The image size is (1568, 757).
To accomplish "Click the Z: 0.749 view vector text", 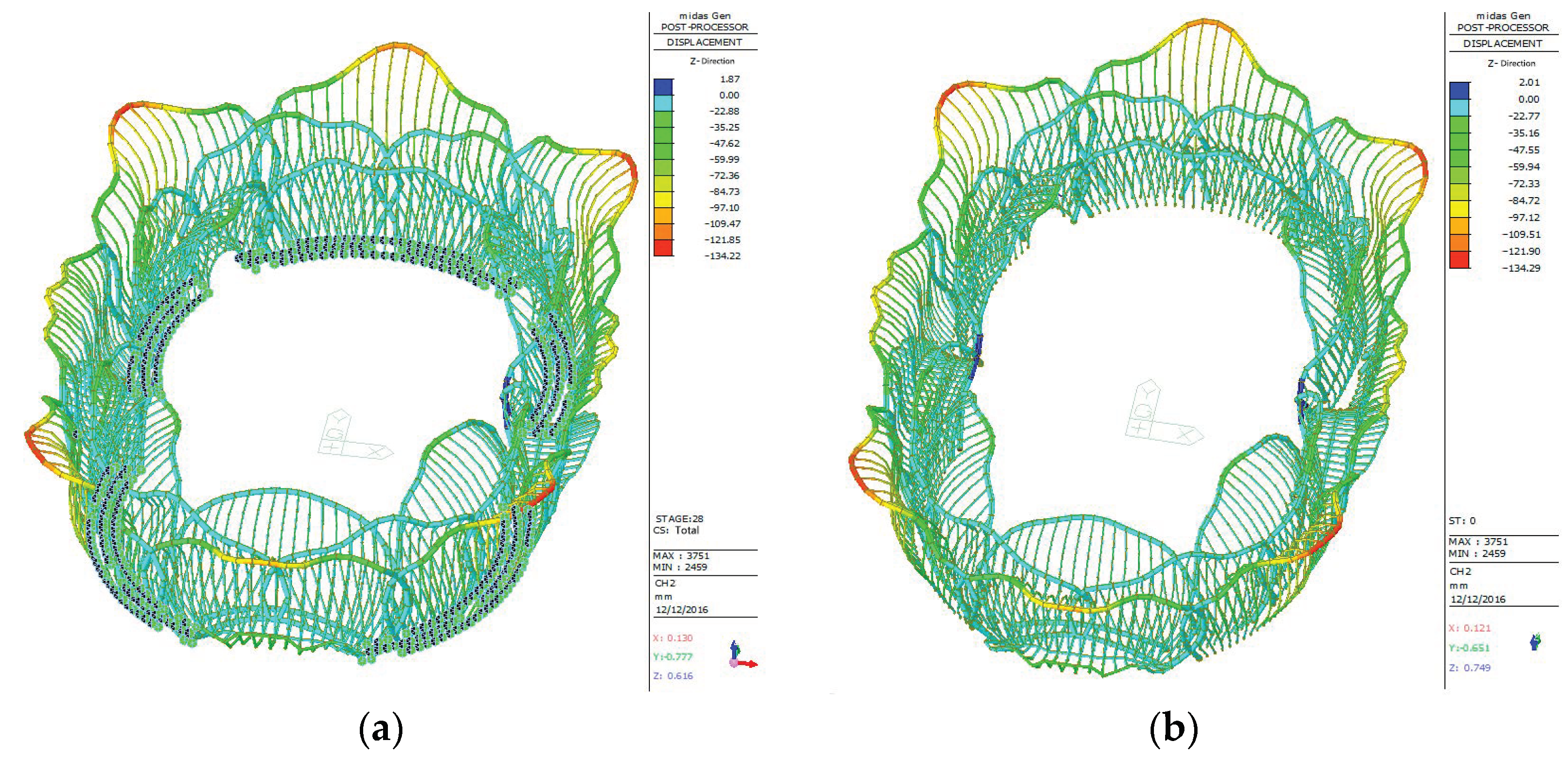I will click(1469, 667).
